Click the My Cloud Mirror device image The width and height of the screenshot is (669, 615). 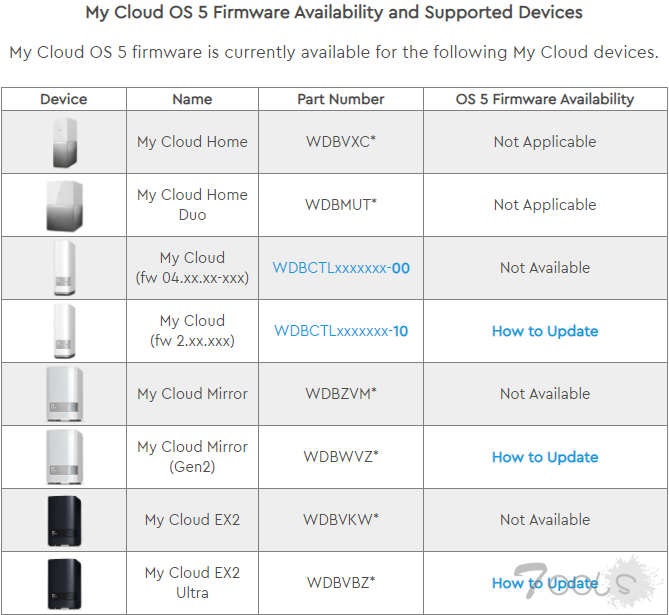click(63, 394)
